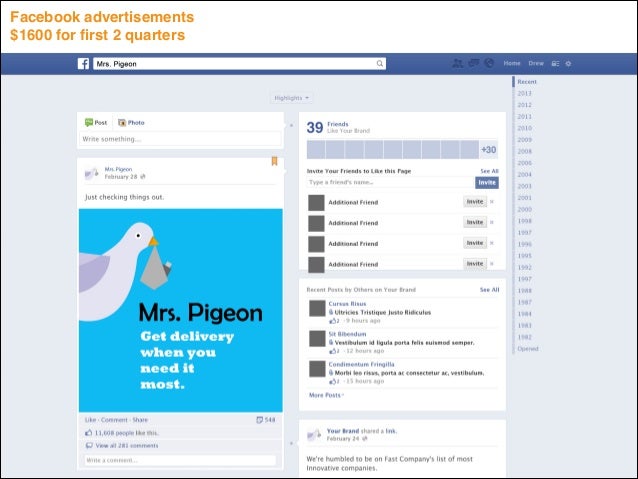The image size is (638, 479).
Task: Focus the Mrs. Pigeon search field
Action: coord(239,63)
